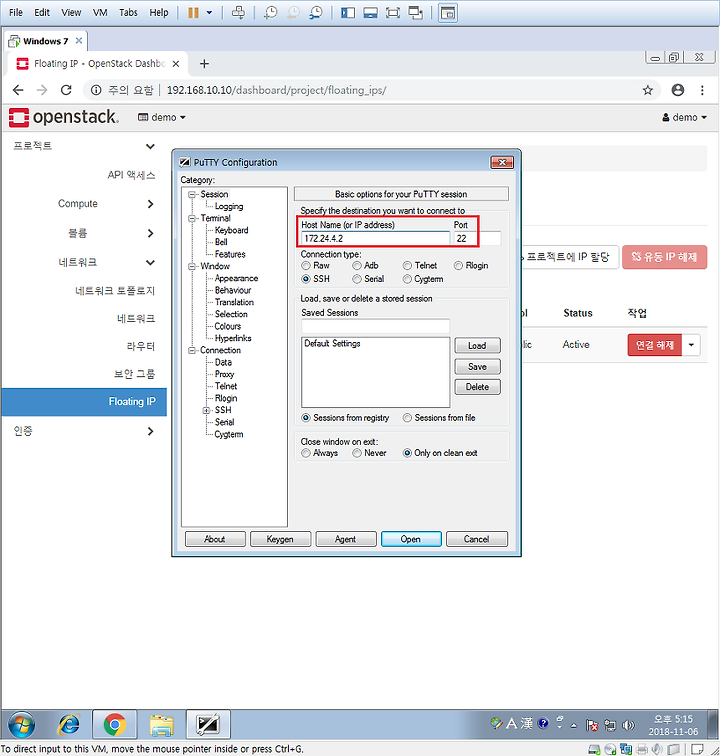720x756 pixels.
Task: Click the PuTTY Open button
Action: [x=411, y=539]
